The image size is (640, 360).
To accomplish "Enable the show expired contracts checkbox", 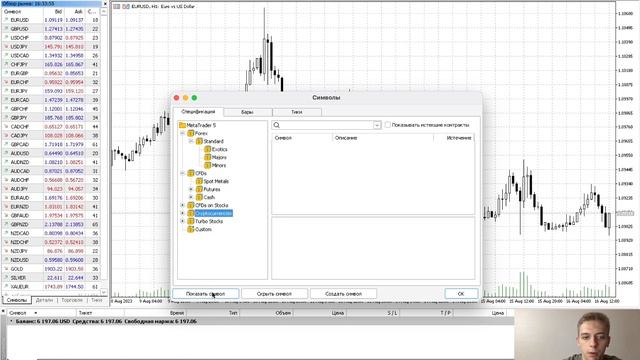I will (387, 125).
